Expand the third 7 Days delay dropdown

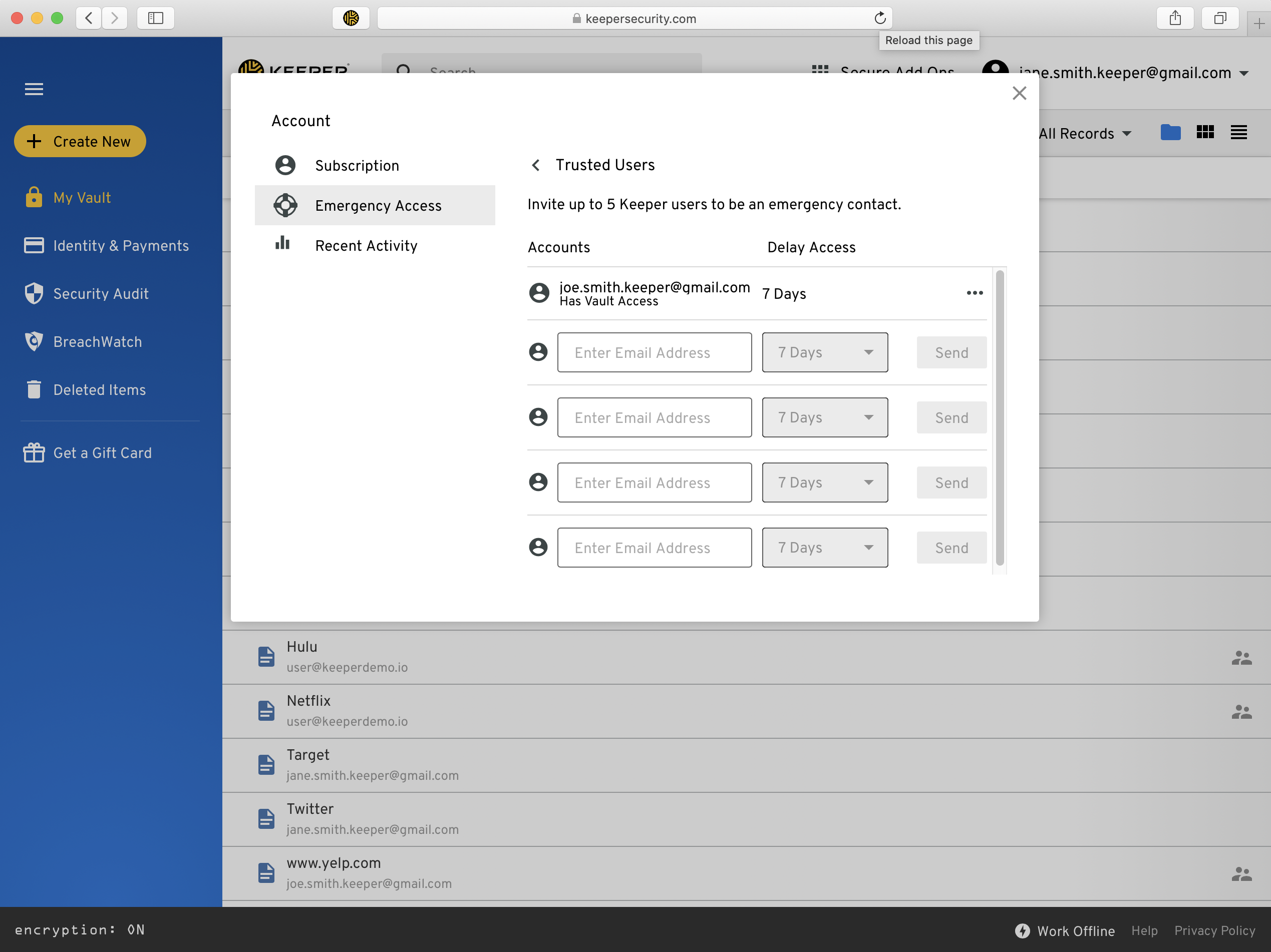tap(824, 483)
